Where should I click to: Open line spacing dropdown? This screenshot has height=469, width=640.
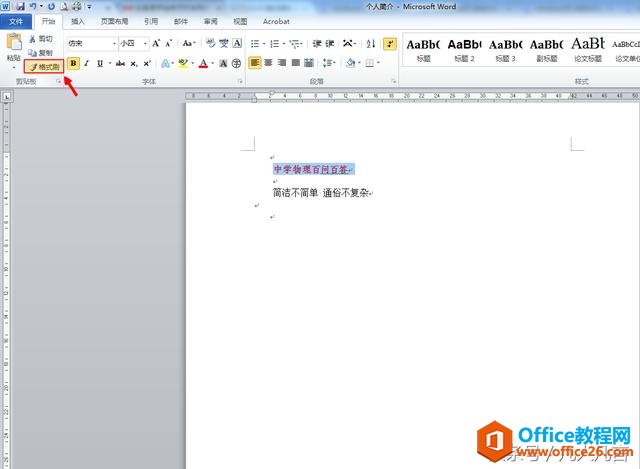coord(329,63)
